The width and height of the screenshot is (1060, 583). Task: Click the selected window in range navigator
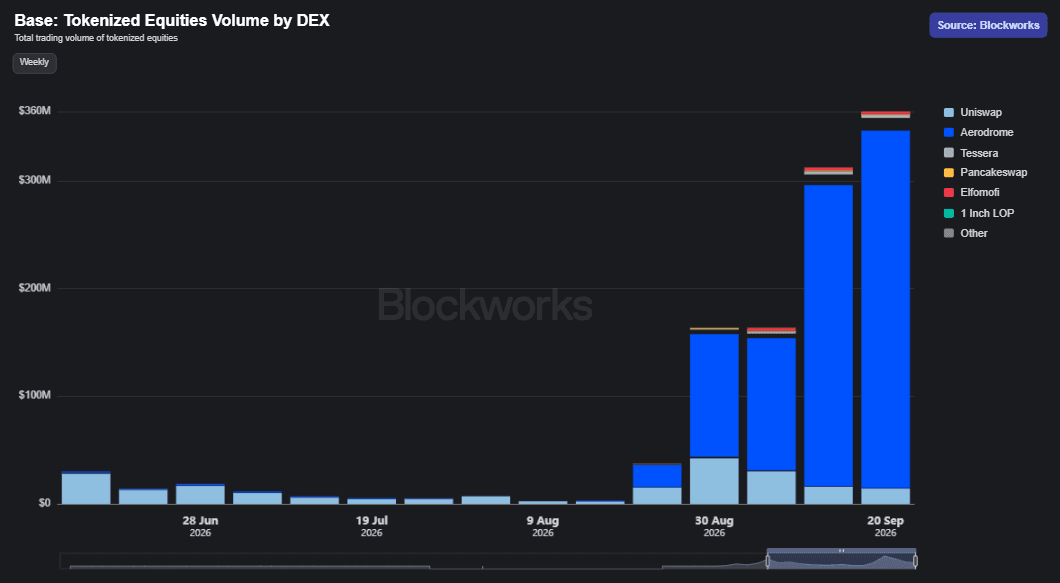pyautogui.click(x=842, y=561)
